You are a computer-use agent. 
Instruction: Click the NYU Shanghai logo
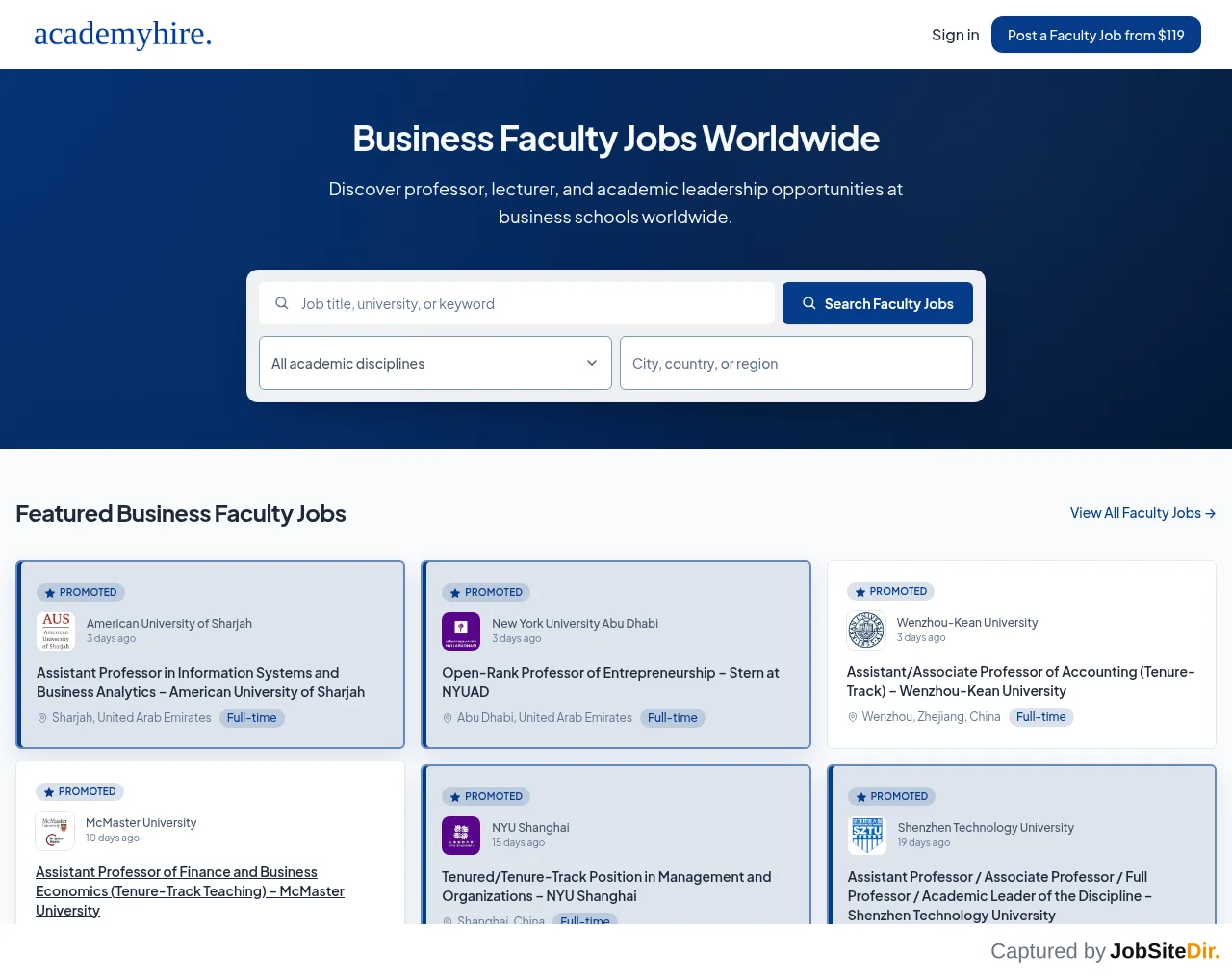point(461,836)
